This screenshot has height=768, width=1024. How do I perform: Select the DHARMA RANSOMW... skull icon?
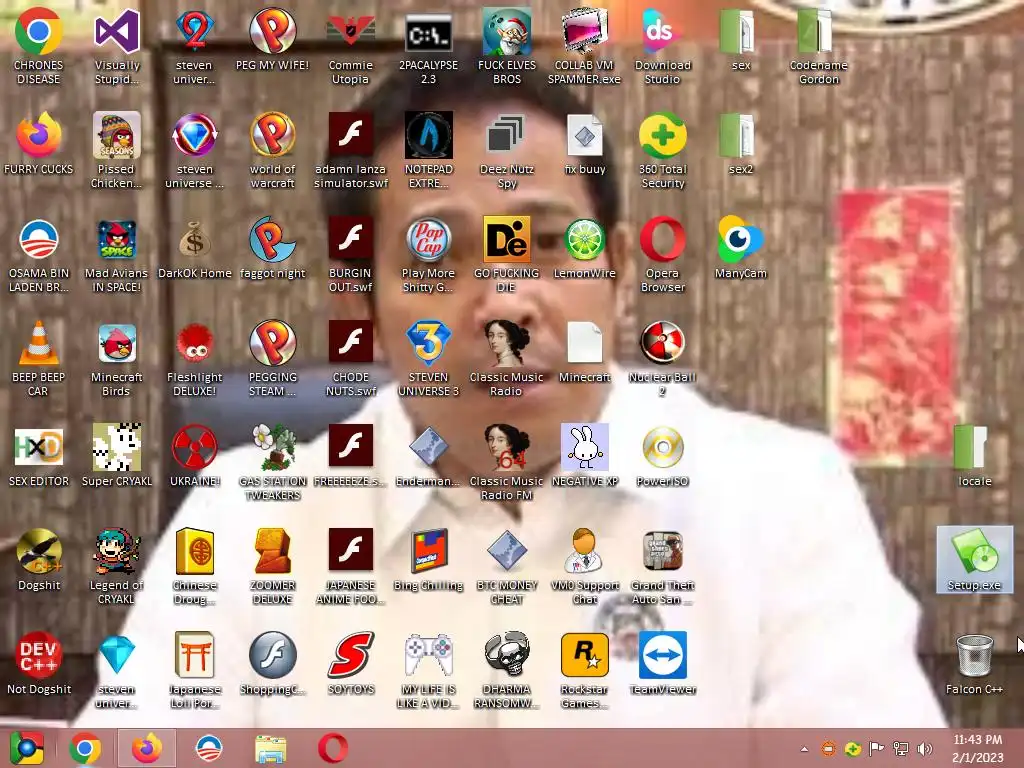click(507, 669)
